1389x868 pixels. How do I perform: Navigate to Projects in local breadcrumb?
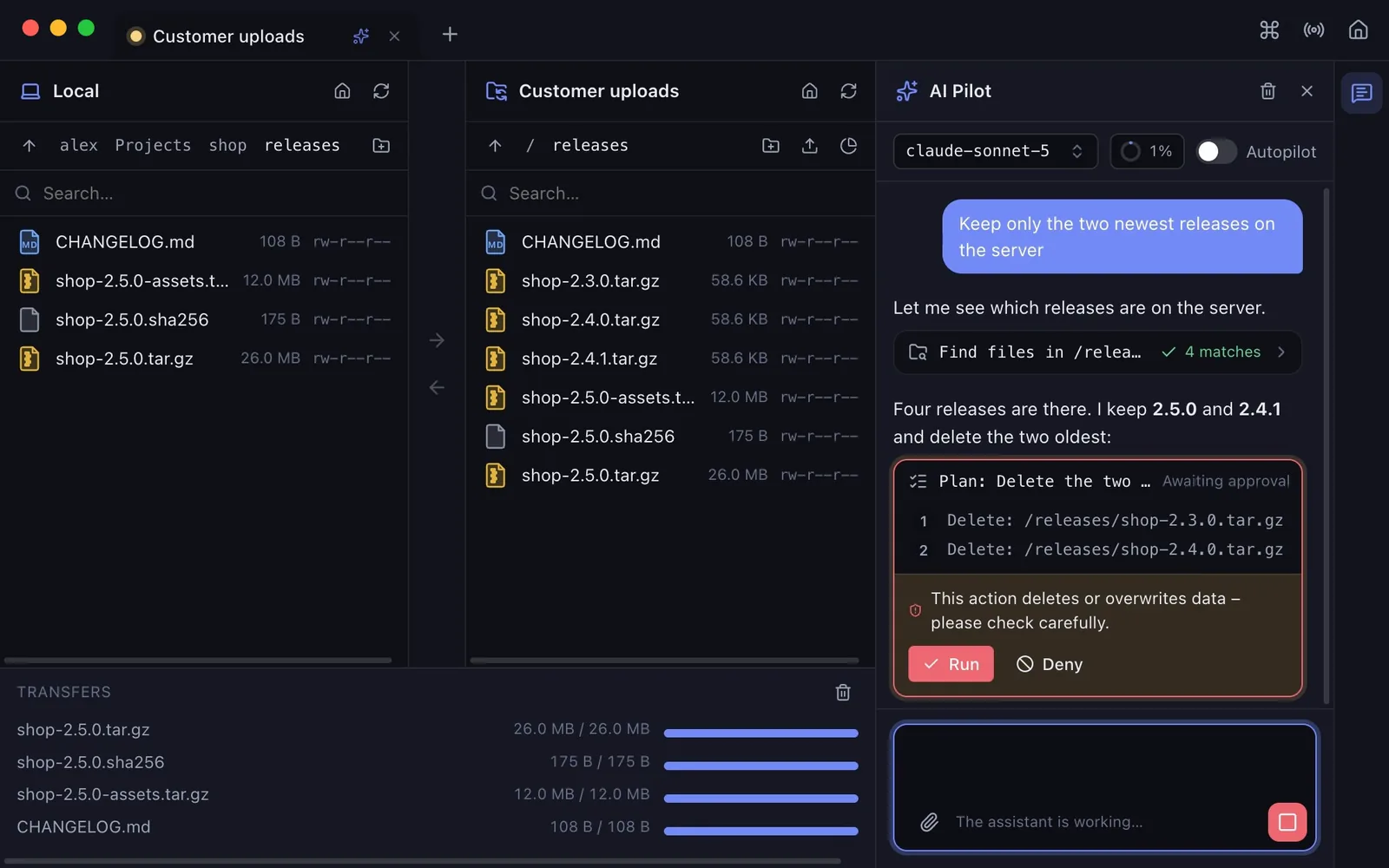click(x=153, y=145)
